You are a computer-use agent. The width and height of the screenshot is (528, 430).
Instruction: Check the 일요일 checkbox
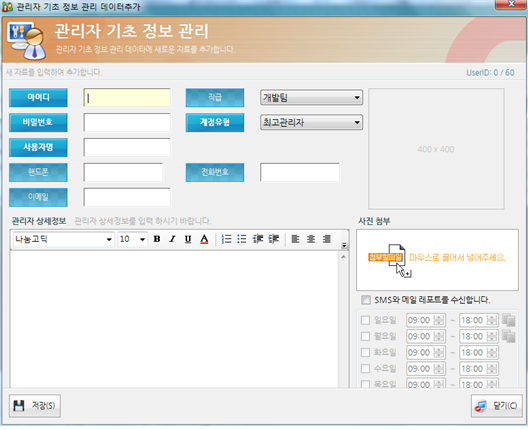tap(365, 320)
